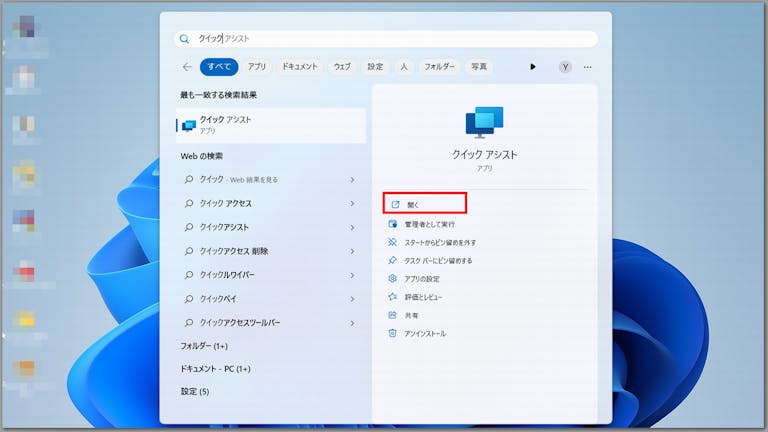Switch to the アプリ filter tab
Viewport: 768px width, 432px height.
pyautogui.click(x=257, y=67)
